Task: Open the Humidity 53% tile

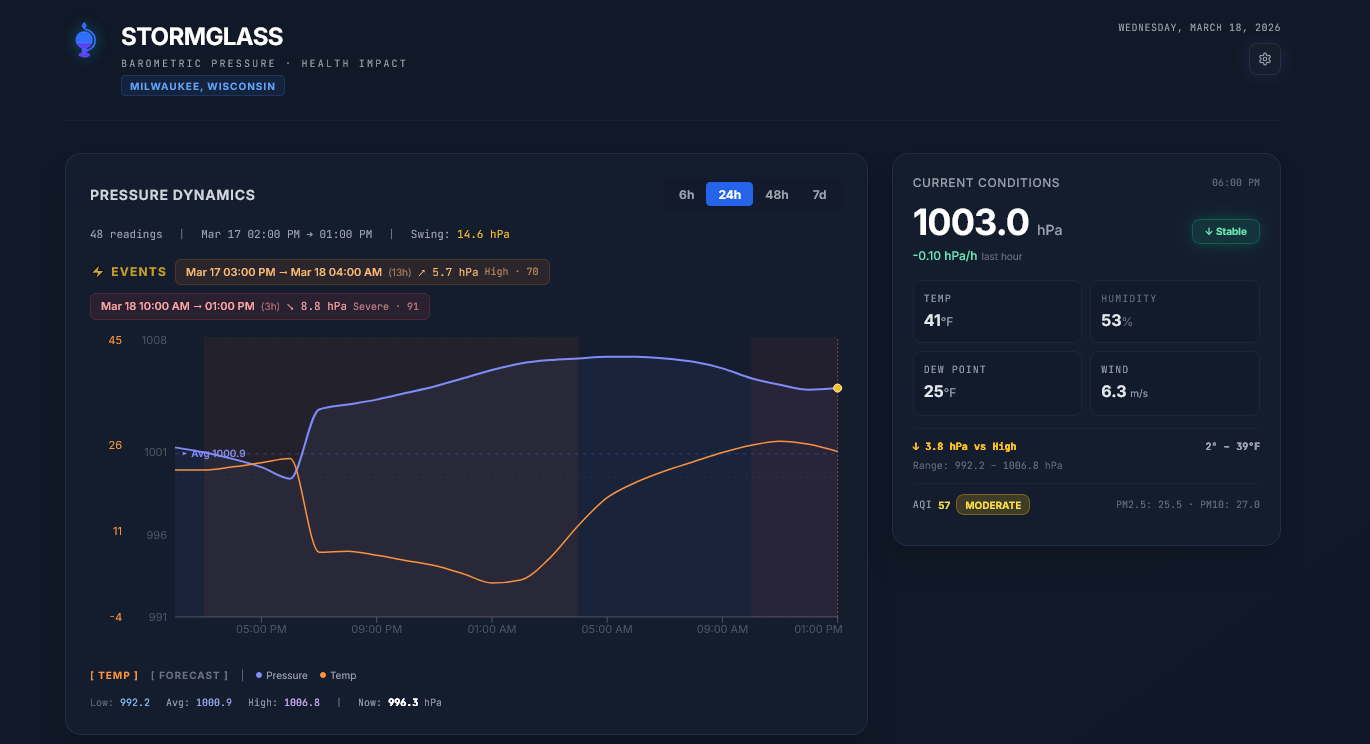Action: coord(1174,311)
